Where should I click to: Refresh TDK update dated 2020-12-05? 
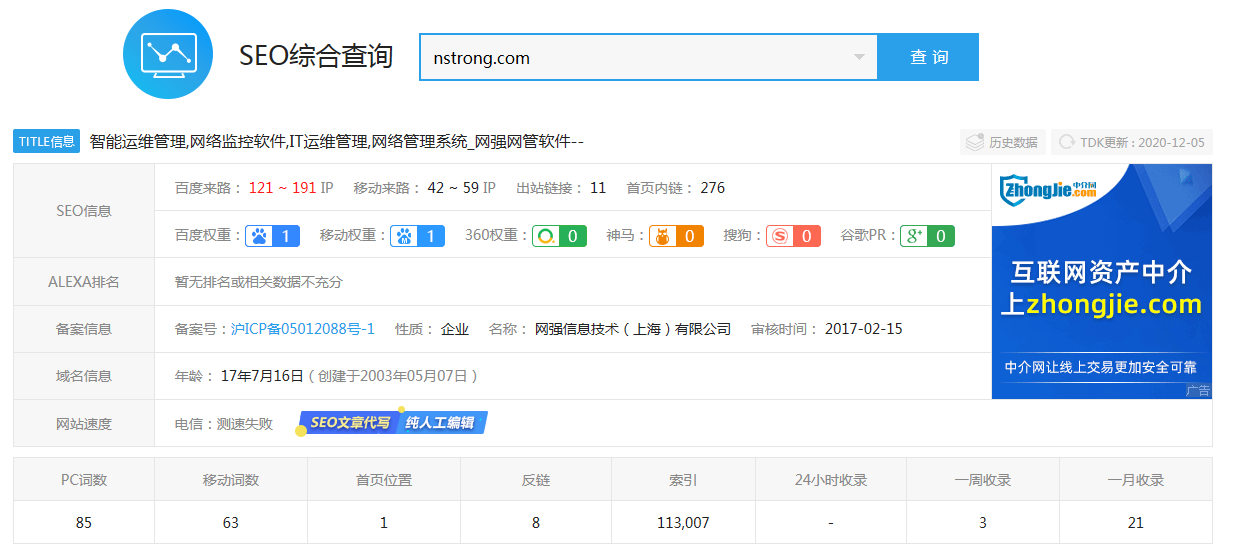1132,142
